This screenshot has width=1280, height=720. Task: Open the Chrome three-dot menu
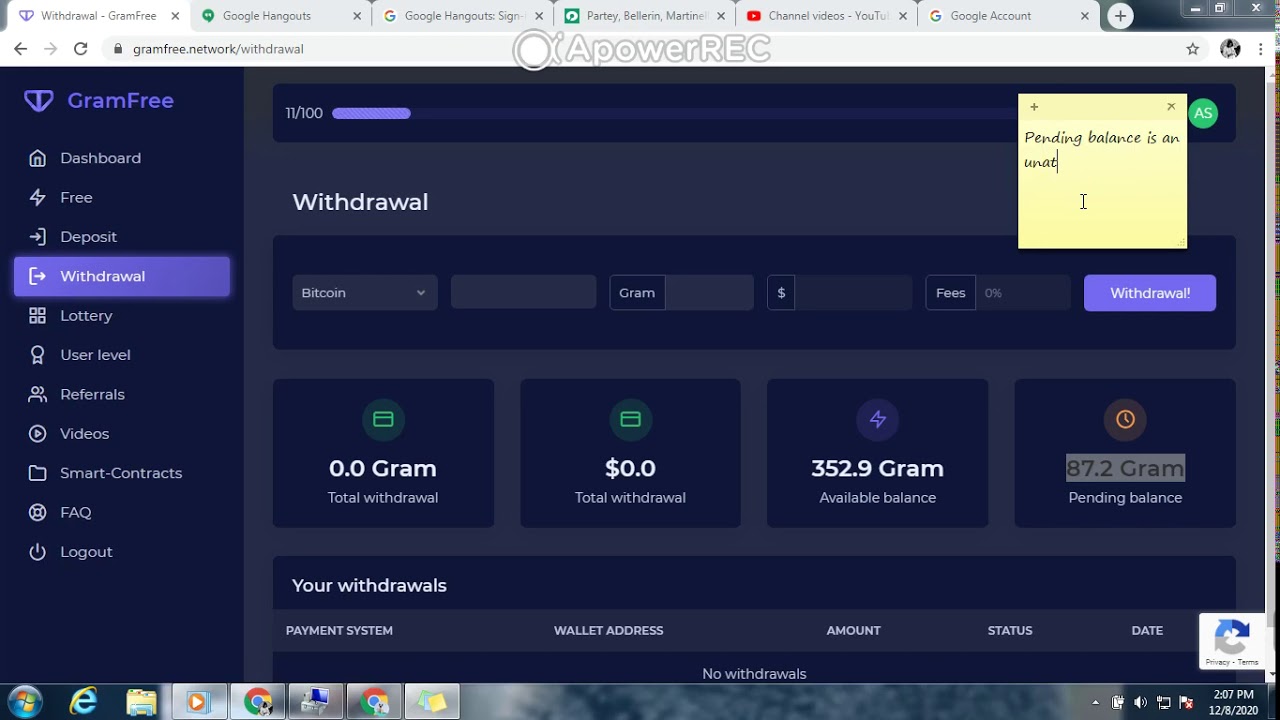pos(1262,49)
